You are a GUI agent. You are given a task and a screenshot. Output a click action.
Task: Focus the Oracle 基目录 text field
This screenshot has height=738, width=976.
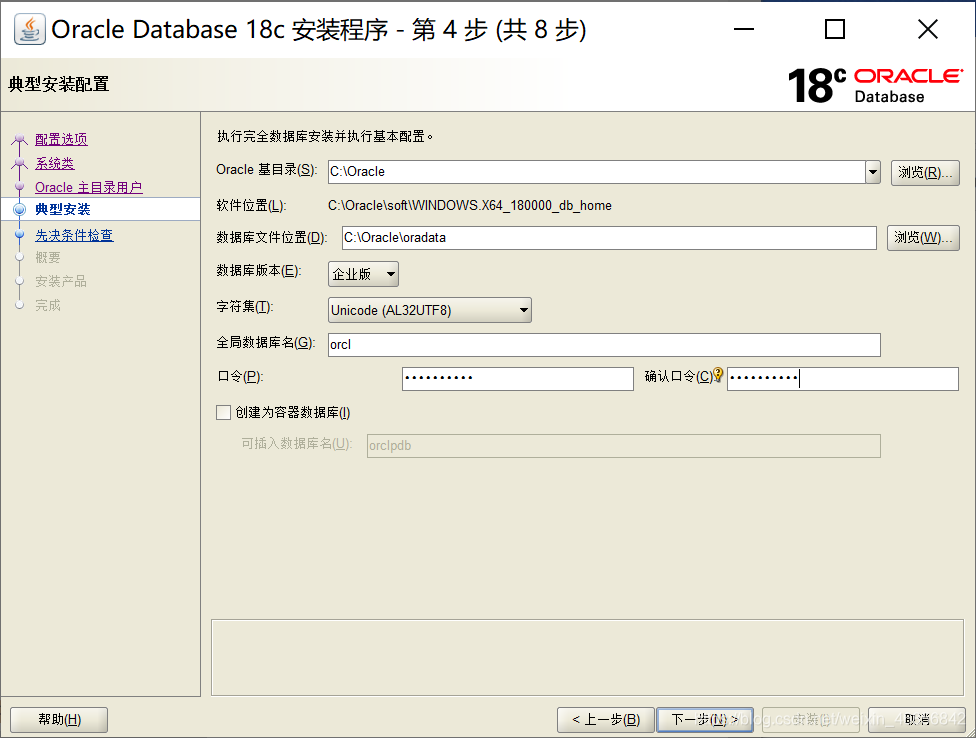point(596,172)
